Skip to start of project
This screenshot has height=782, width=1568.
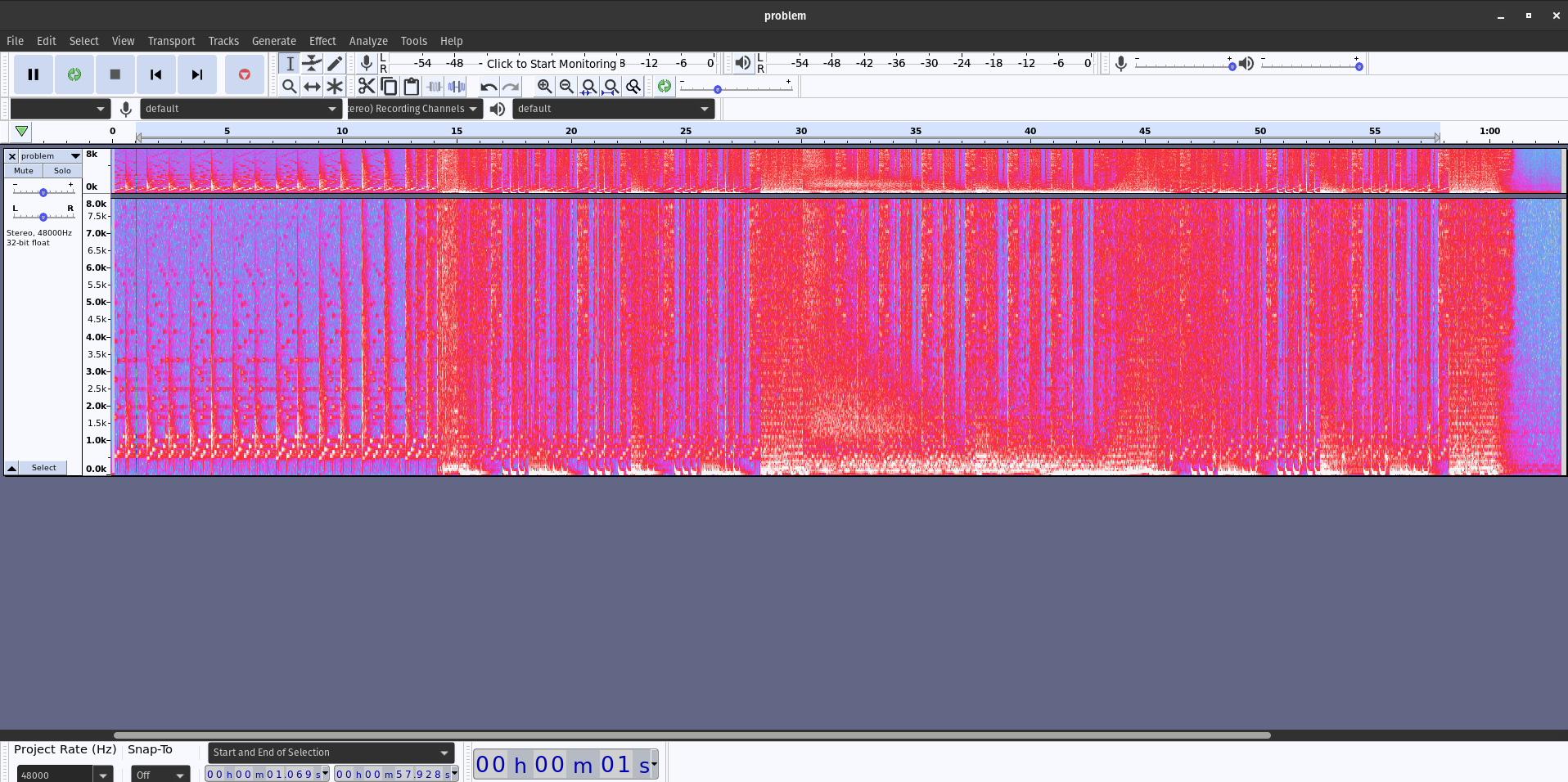pos(156,74)
